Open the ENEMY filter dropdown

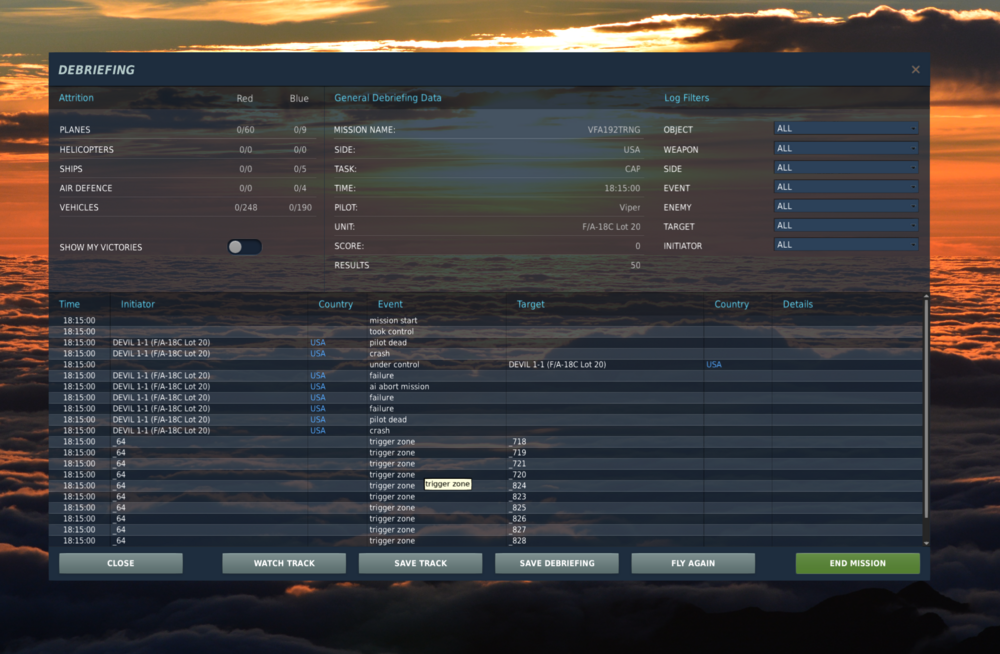846,207
